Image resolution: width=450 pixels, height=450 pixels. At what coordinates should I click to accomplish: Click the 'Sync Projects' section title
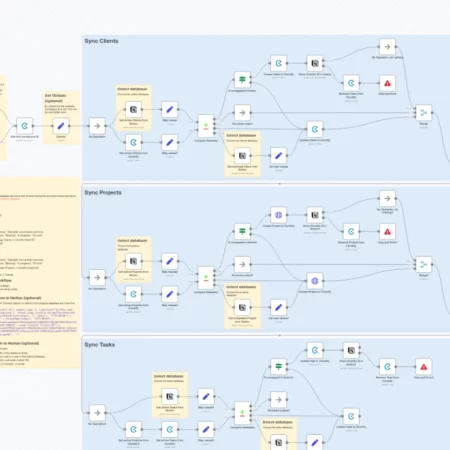[103, 193]
